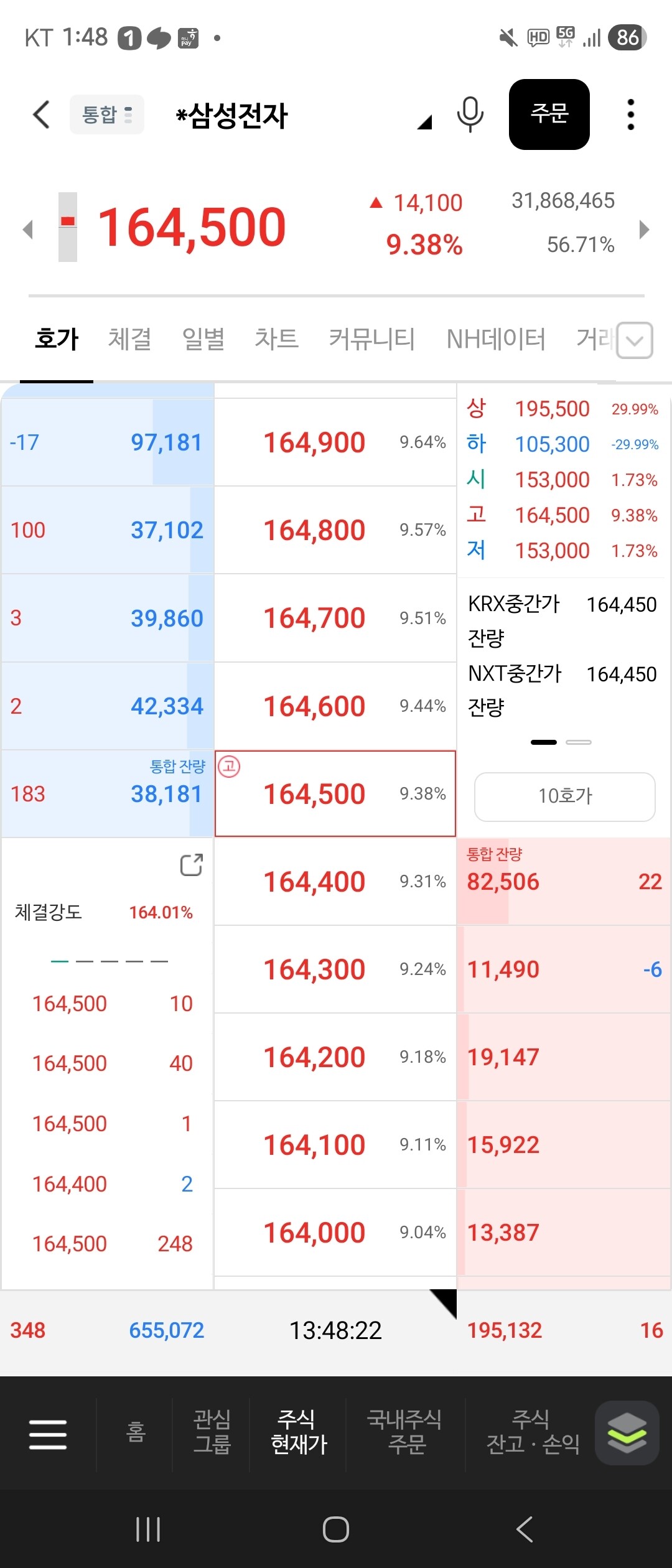Expand the tab list chevron dropdown

tap(635, 340)
